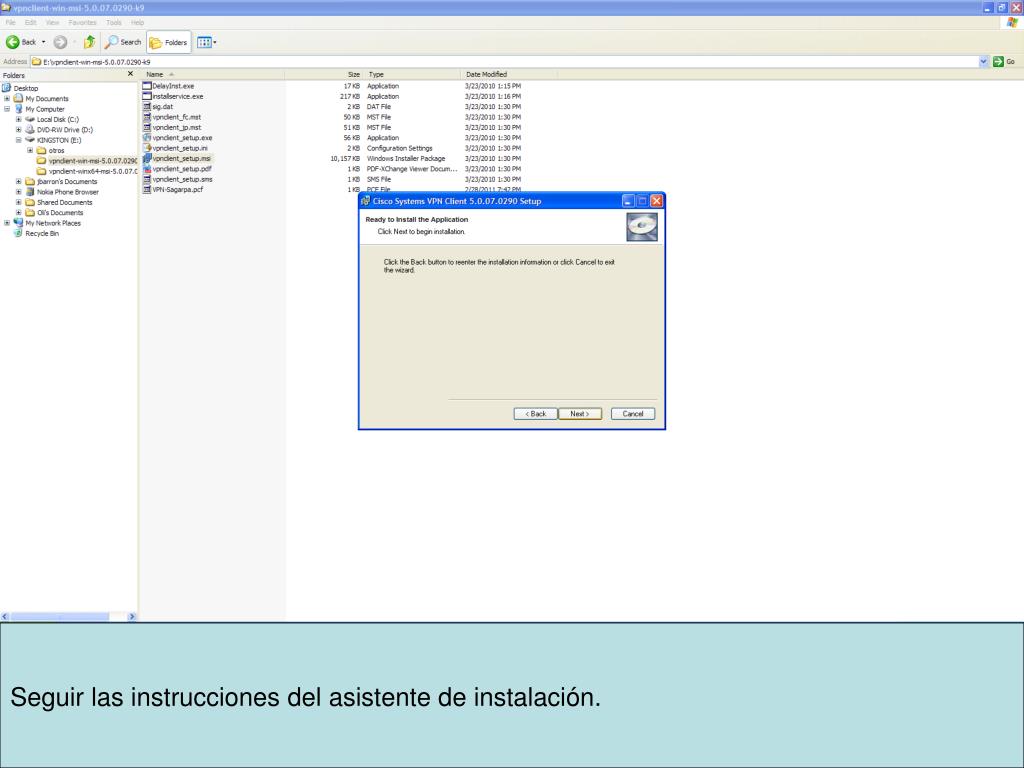Select installservice.exe file icon
This screenshot has height=768, width=1024.
[147, 97]
